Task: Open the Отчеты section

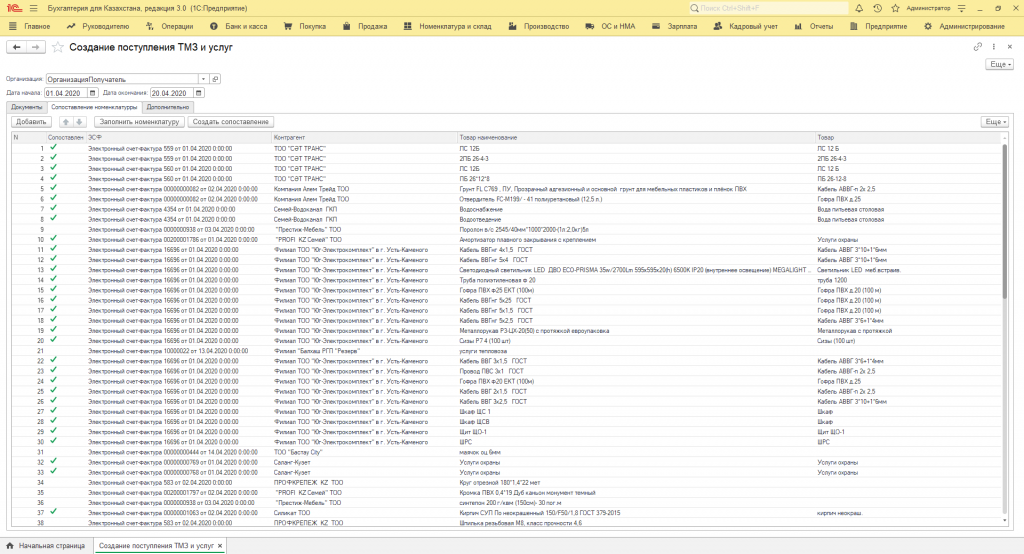Action: pyautogui.click(x=814, y=26)
